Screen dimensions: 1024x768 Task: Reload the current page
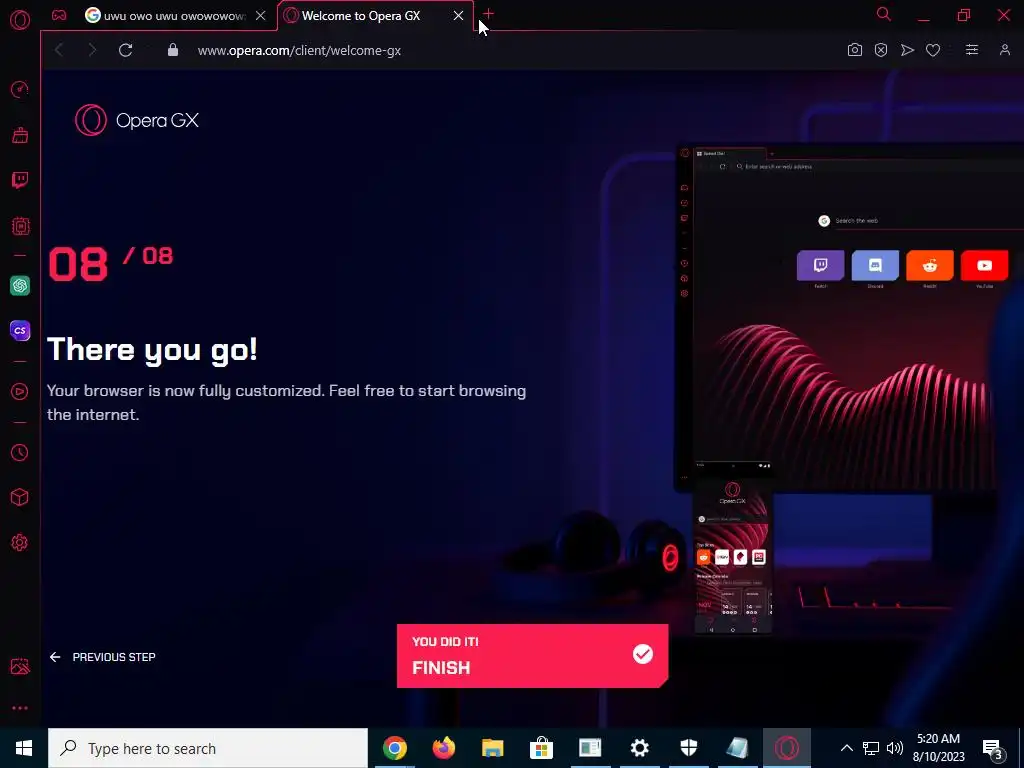coord(125,50)
